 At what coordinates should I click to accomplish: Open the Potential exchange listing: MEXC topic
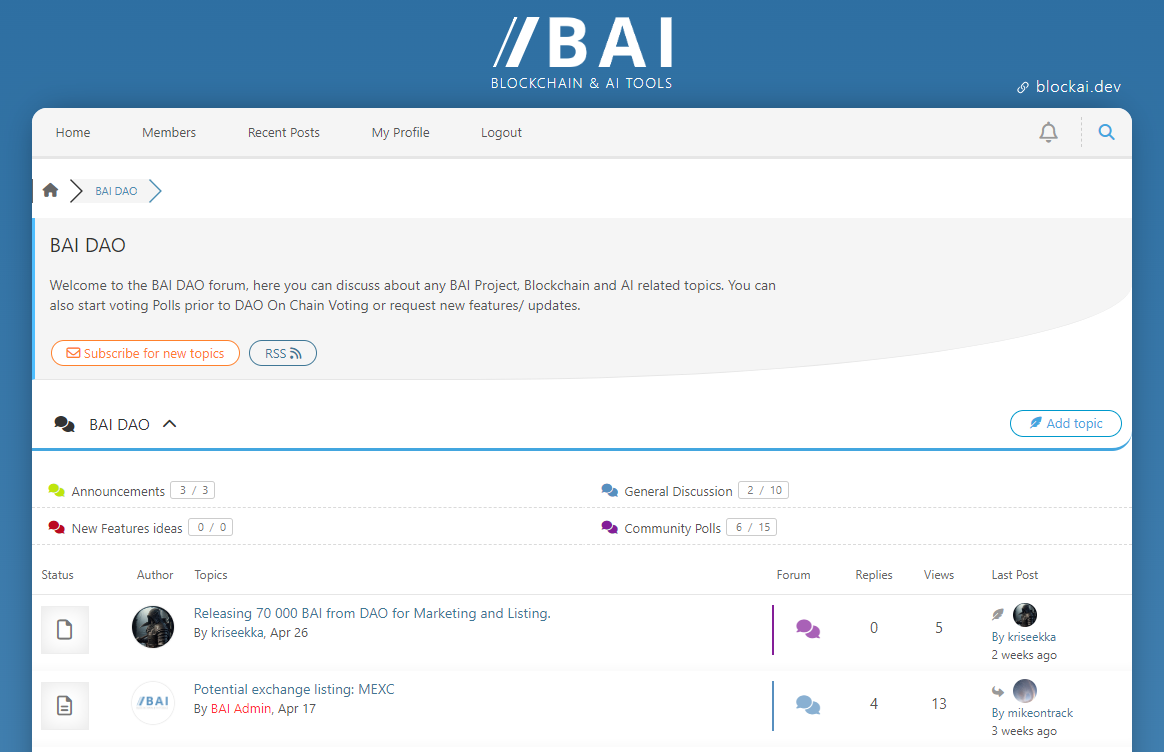click(294, 689)
